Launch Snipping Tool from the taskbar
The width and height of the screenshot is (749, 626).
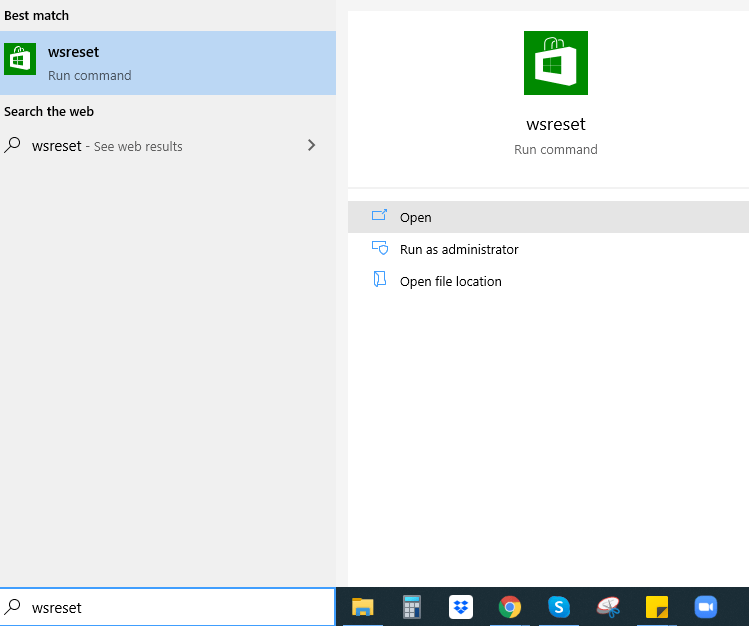pyautogui.click(x=608, y=607)
